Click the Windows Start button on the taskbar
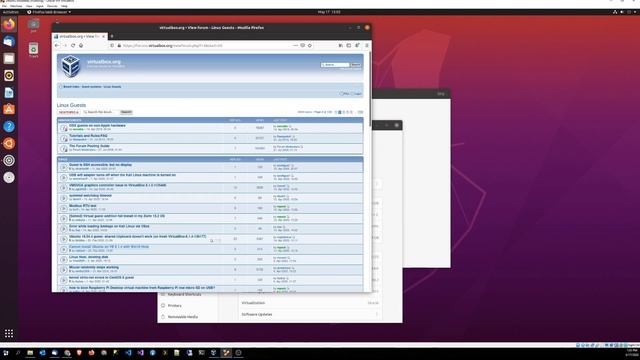Viewport: 640px width, 360px height. click(x=6, y=353)
